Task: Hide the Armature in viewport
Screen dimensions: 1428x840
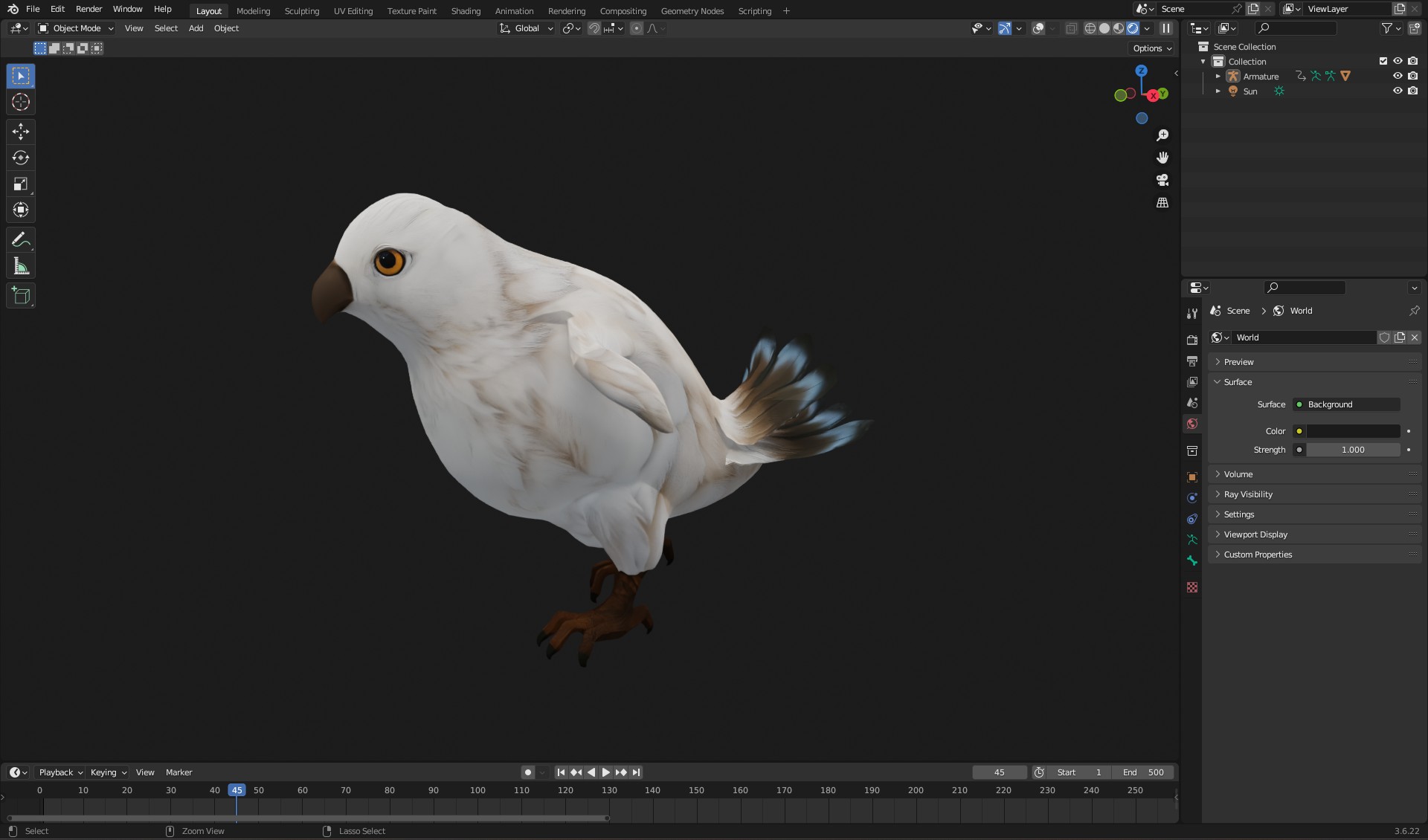Action: point(1398,76)
